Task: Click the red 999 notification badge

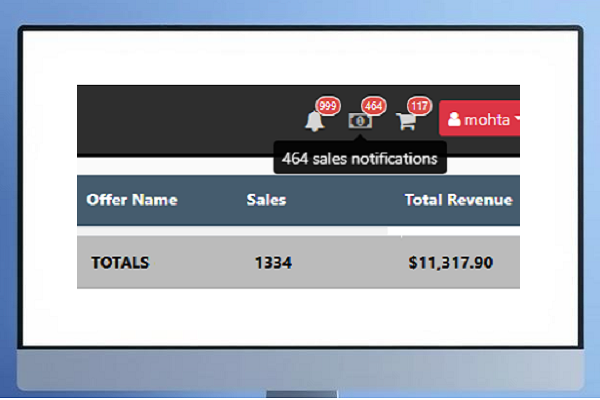Action: pyautogui.click(x=327, y=106)
